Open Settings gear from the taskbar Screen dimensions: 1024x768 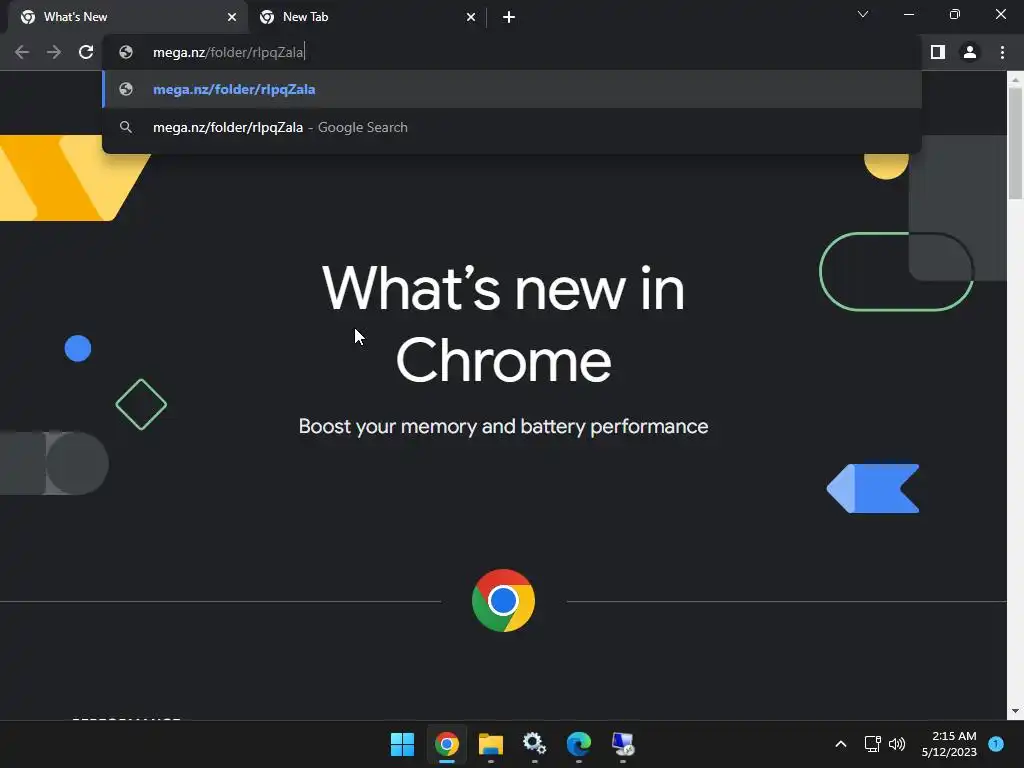[534, 744]
